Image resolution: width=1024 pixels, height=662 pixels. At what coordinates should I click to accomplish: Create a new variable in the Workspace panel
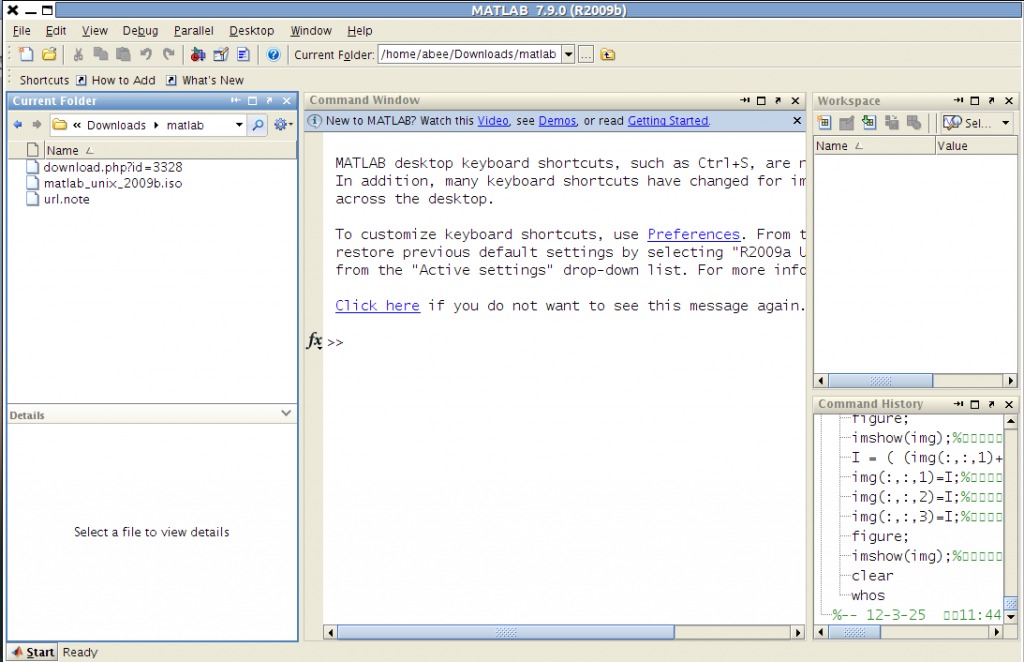[825, 122]
